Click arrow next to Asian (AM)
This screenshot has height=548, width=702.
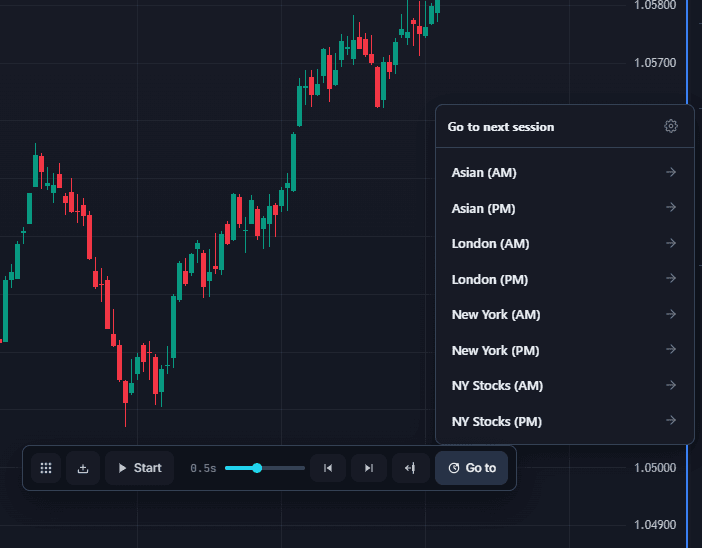point(671,172)
